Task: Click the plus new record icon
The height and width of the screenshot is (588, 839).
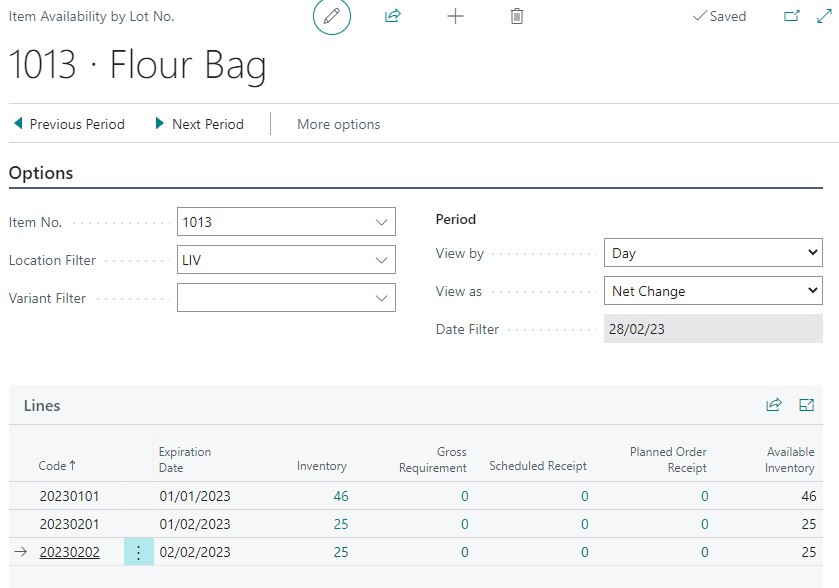Action: coord(455,16)
